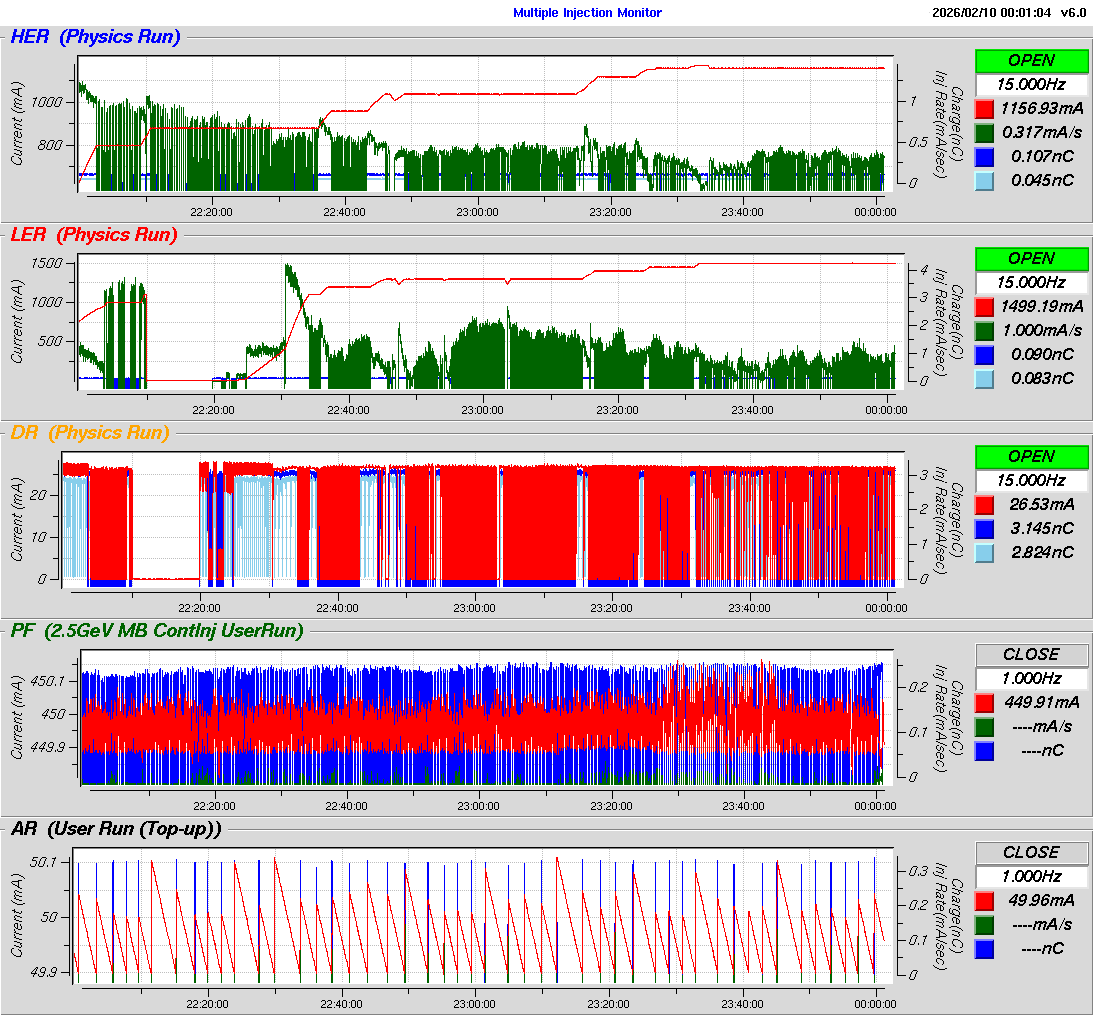Click the LER 1499.19mA current readout
Image resolution: width=1093 pixels, height=1015 pixels.
pos(1042,306)
